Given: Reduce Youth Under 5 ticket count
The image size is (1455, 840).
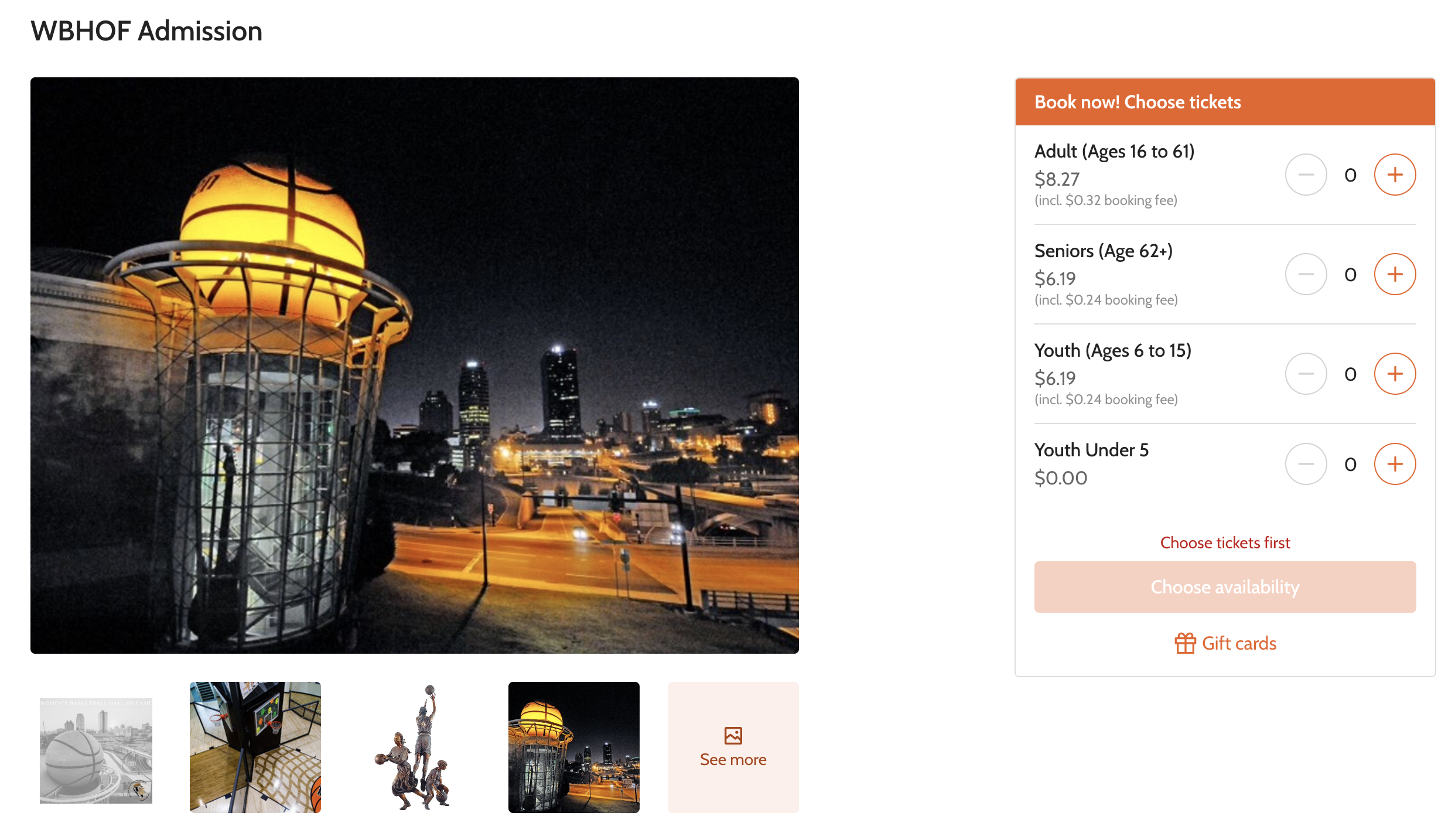Looking at the screenshot, I should (x=1306, y=464).
